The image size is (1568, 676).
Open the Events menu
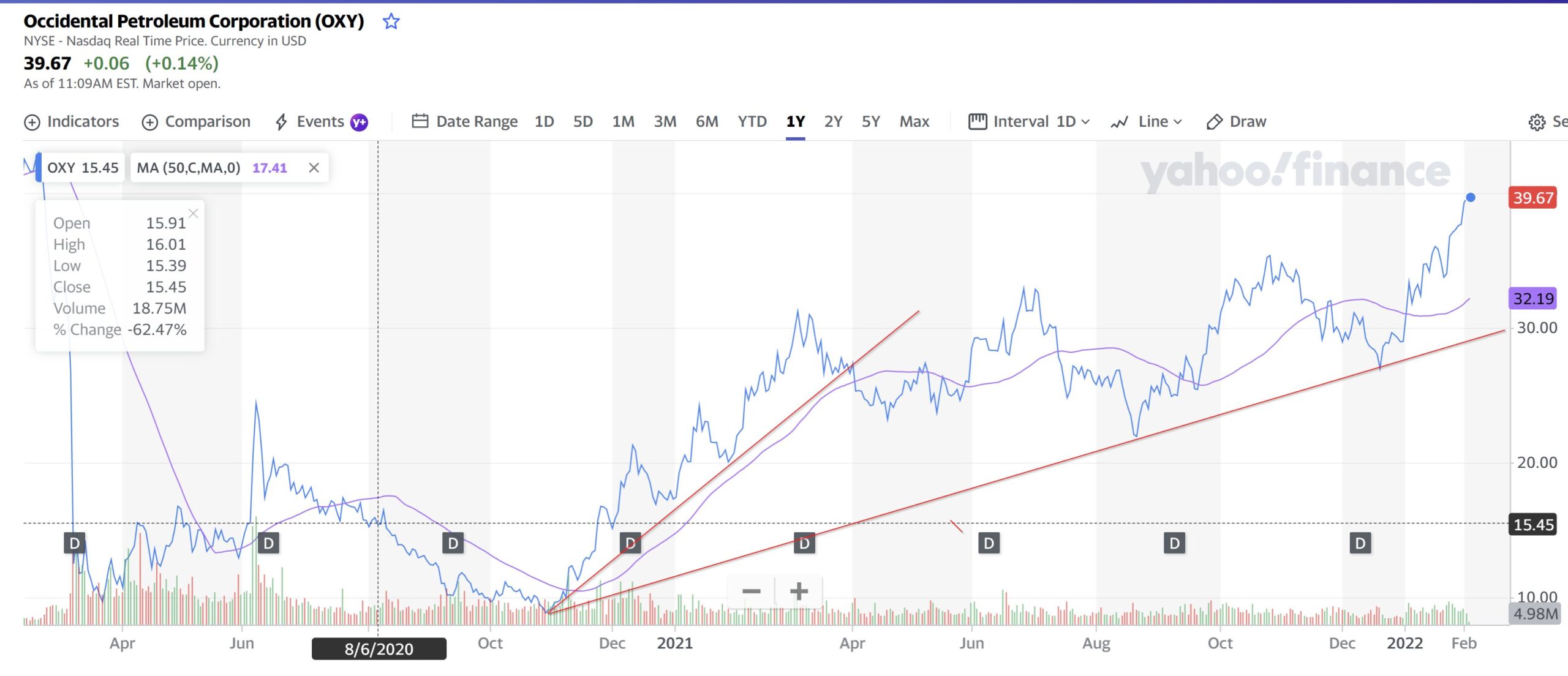coord(310,121)
